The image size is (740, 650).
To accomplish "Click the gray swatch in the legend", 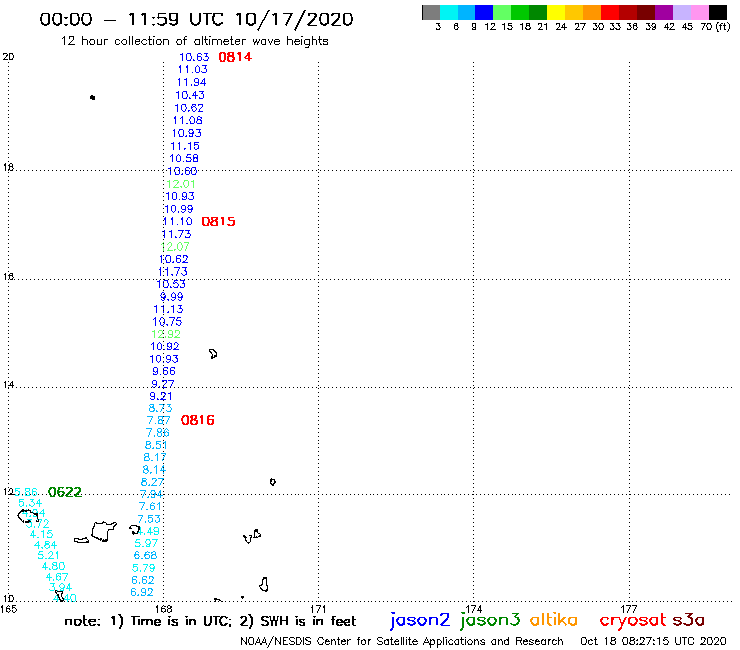I will pyautogui.click(x=431, y=12).
